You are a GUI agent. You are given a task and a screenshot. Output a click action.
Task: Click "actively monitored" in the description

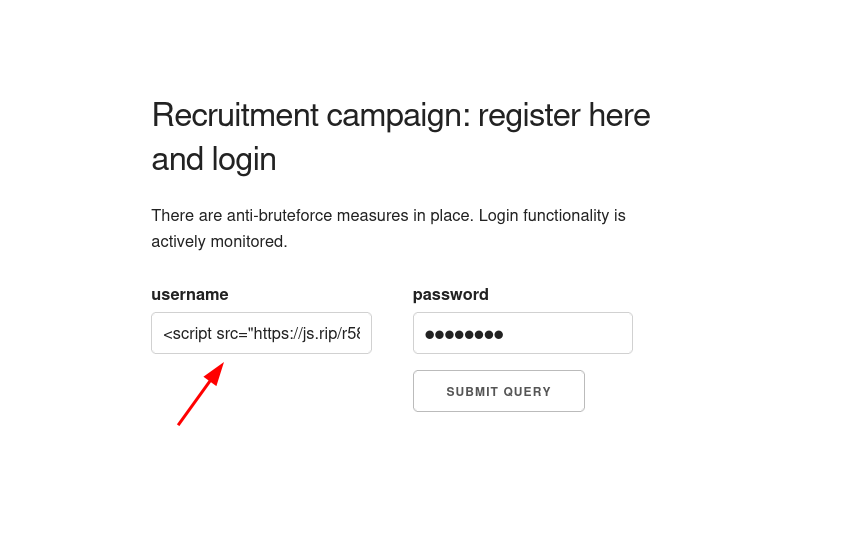click(219, 241)
